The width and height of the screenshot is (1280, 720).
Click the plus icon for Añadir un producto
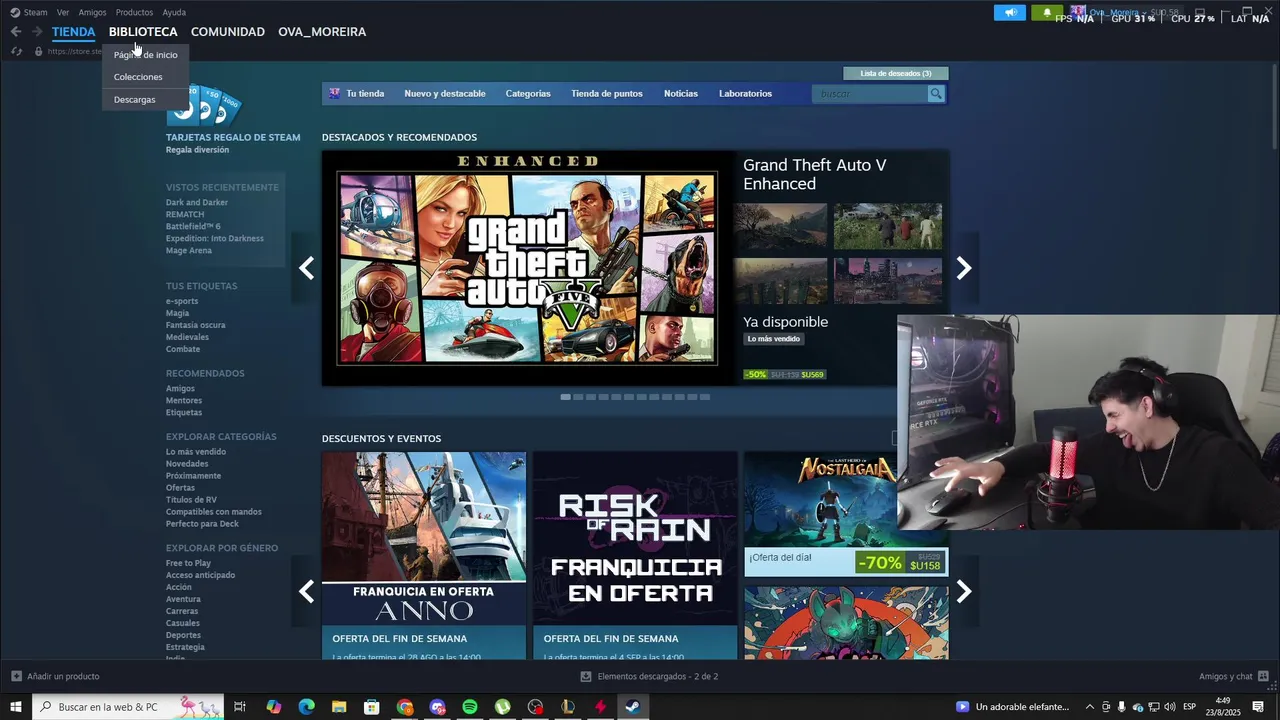(16, 676)
